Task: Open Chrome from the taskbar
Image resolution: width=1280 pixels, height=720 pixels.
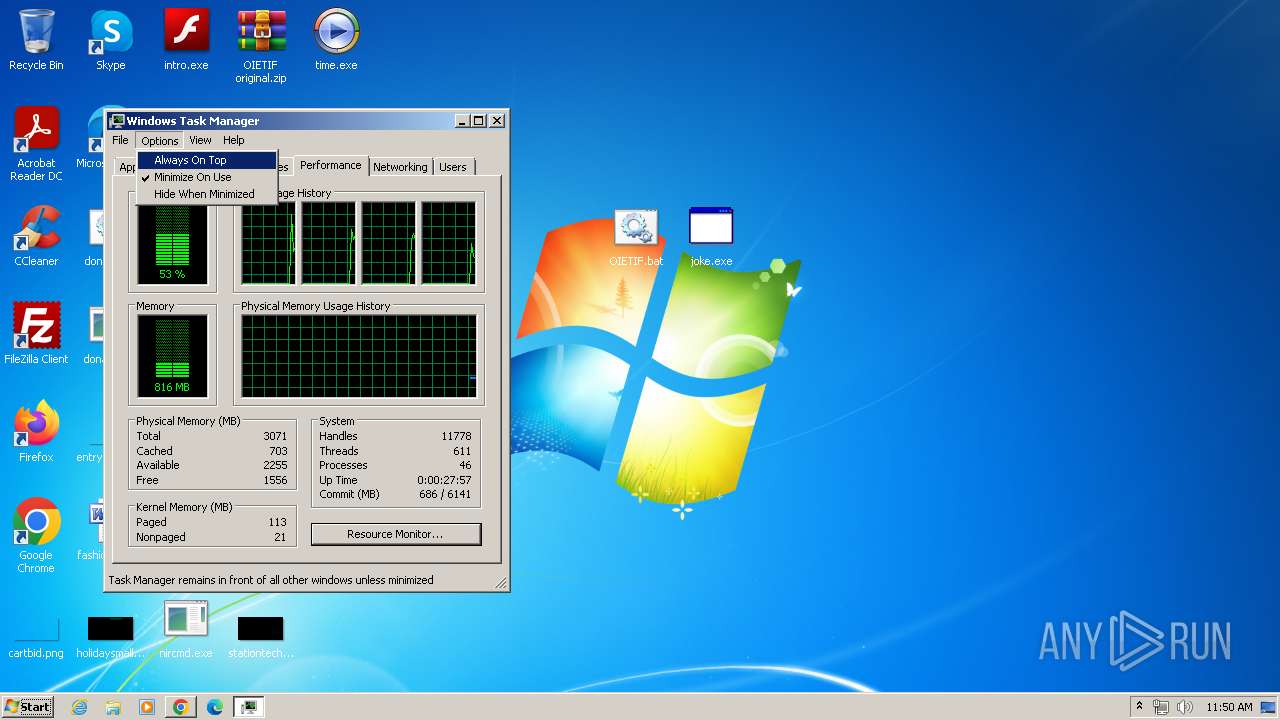Action: click(x=181, y=707)
